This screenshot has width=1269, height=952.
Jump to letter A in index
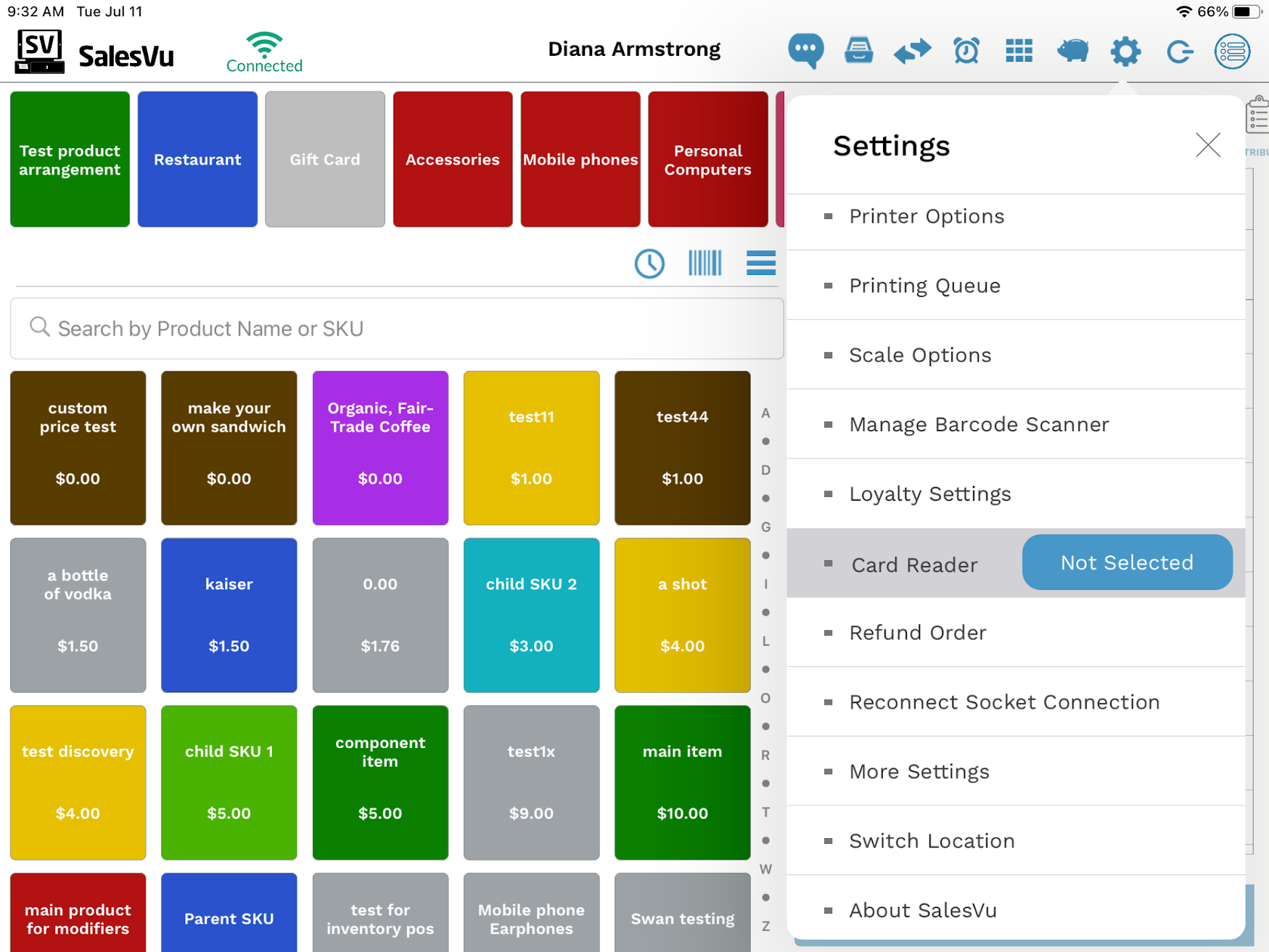pos(765,414)
